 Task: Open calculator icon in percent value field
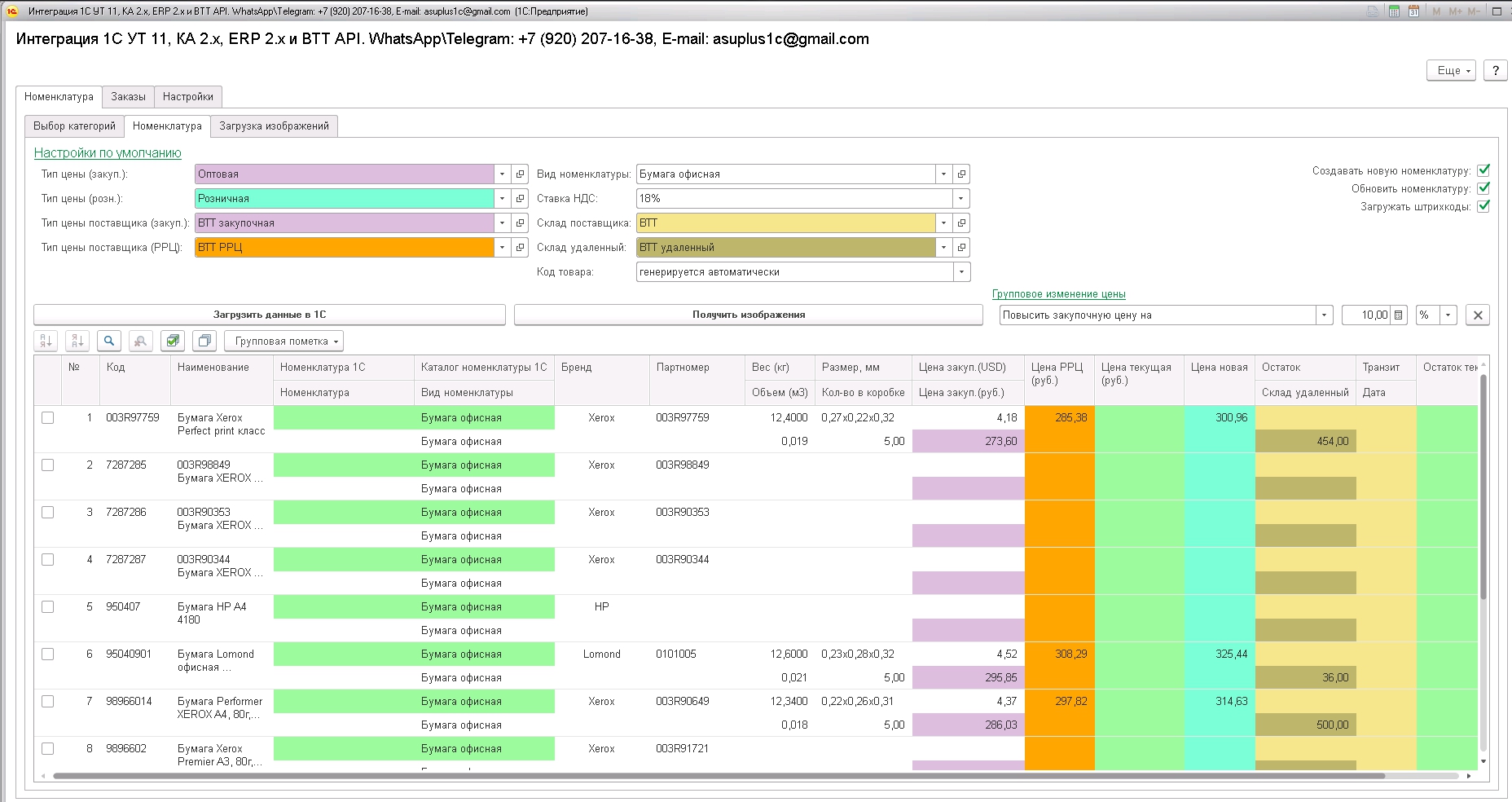1399,315
